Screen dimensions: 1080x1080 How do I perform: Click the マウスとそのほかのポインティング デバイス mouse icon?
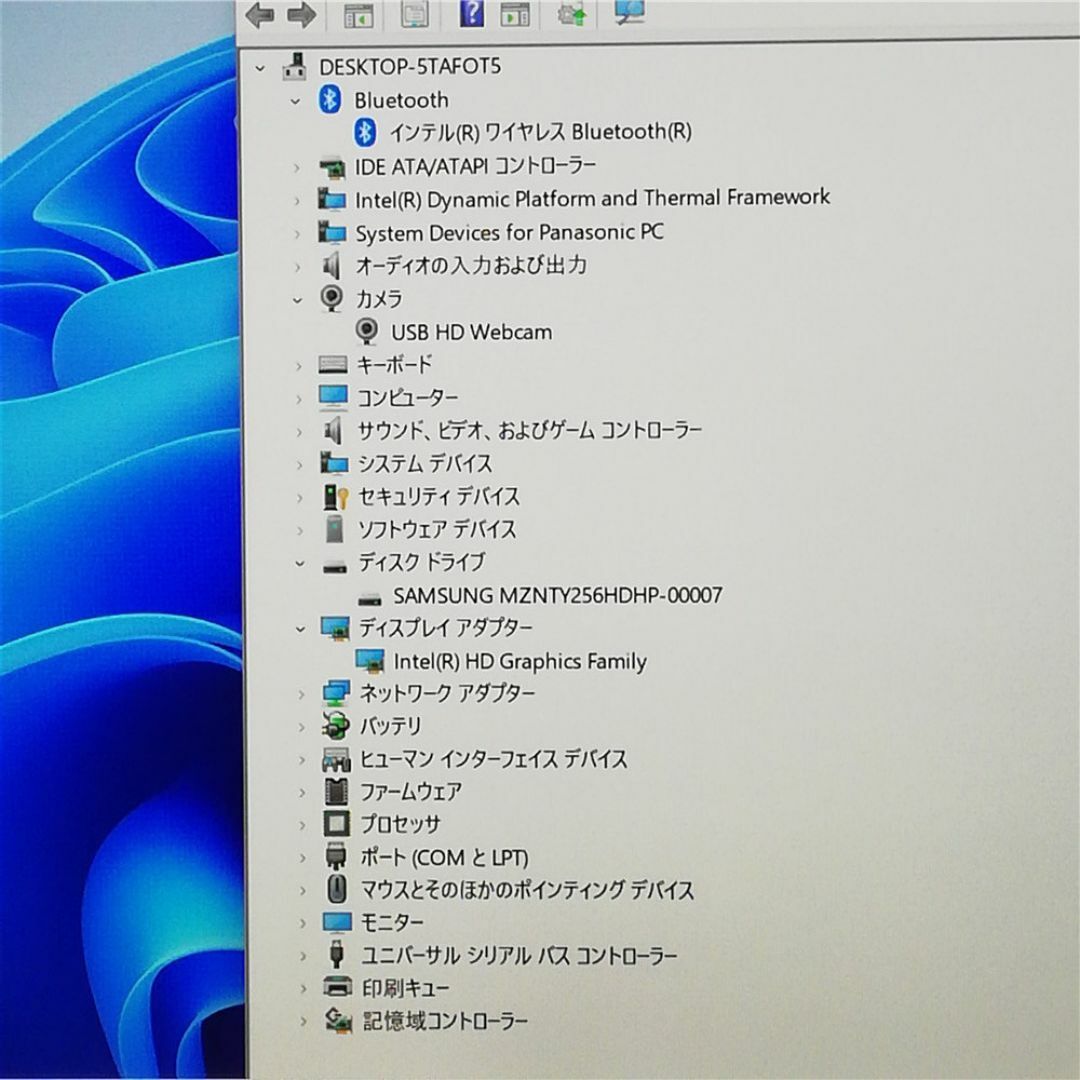337,889
